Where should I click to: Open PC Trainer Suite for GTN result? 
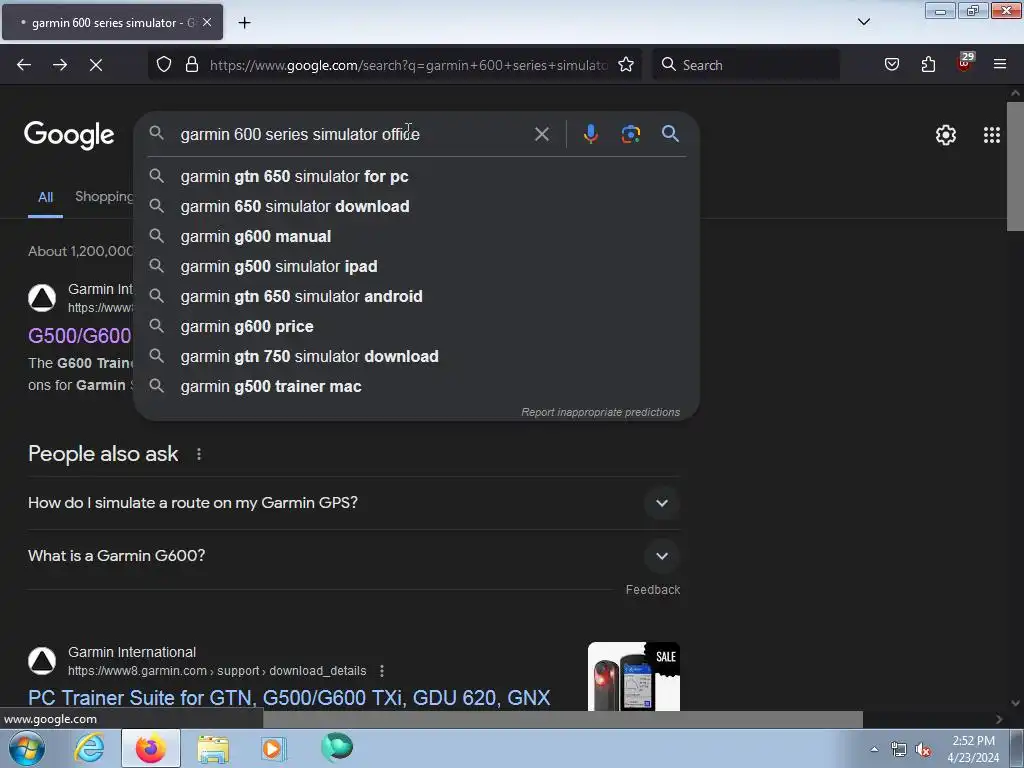click(x=289, y=697)
